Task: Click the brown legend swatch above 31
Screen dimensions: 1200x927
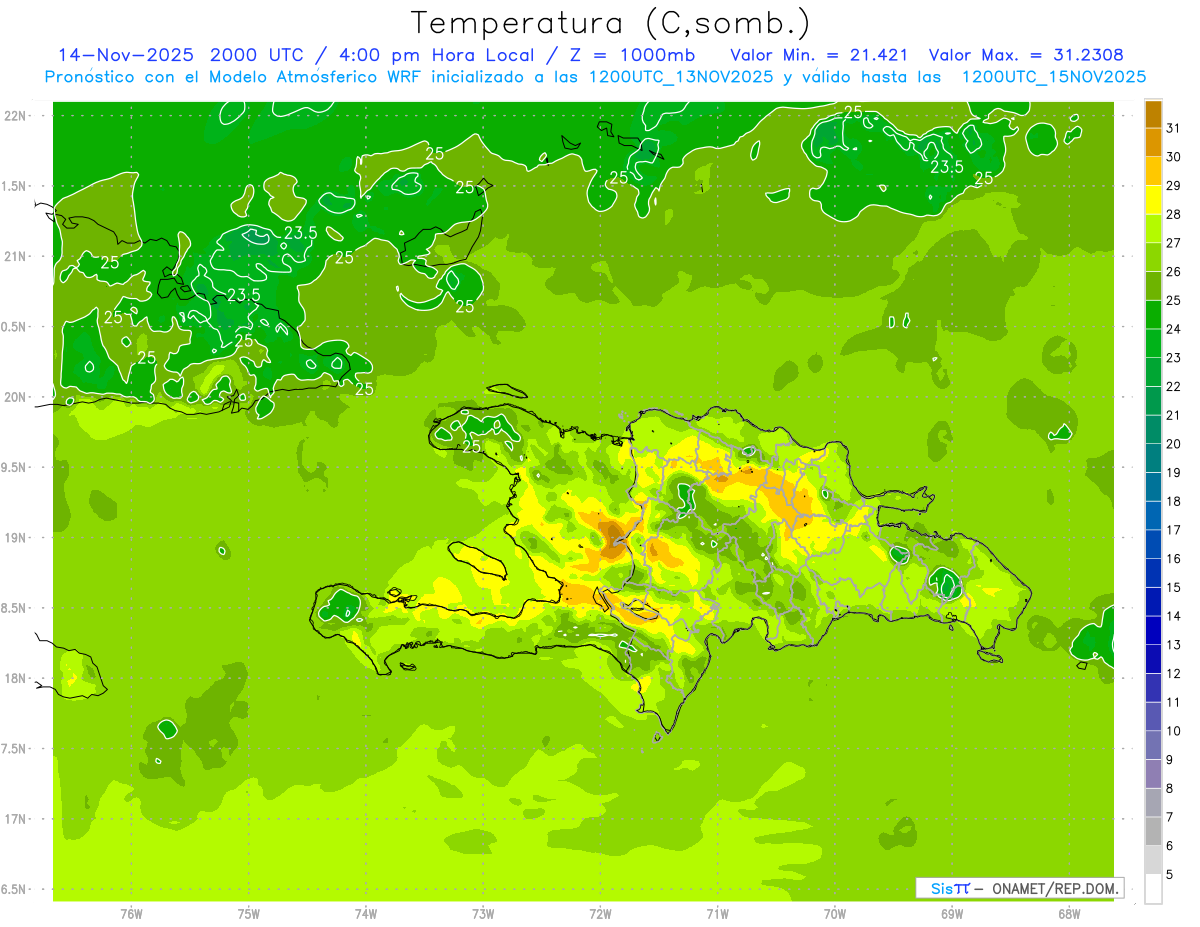Action: coord(1153,115)
